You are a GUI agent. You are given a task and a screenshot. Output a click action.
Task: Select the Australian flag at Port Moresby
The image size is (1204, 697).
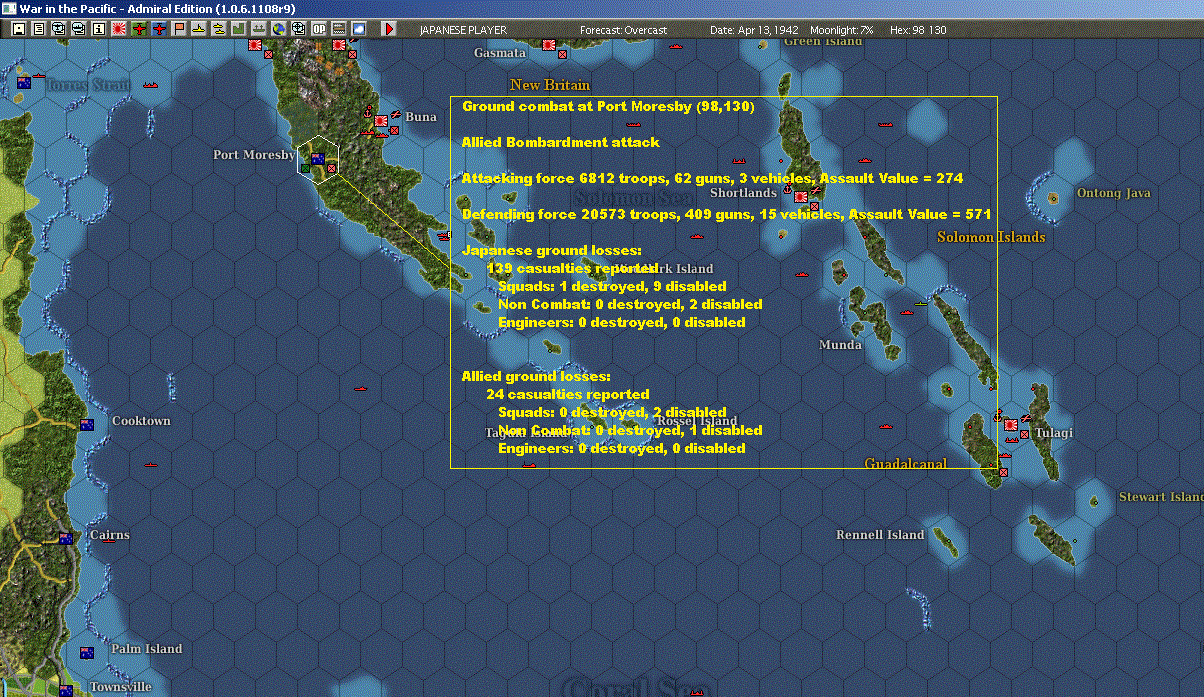tap(317, 158)
